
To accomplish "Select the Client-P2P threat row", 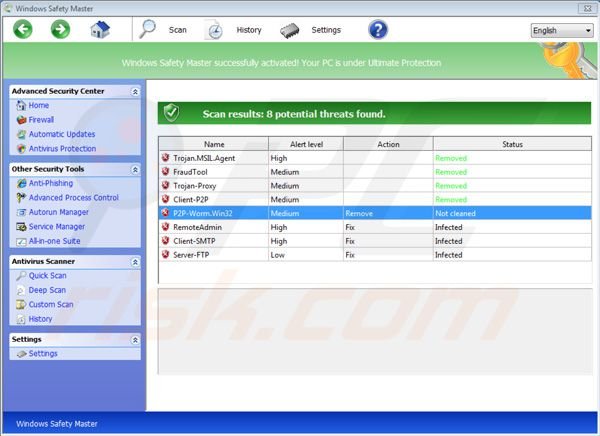I will click(375, 199).
